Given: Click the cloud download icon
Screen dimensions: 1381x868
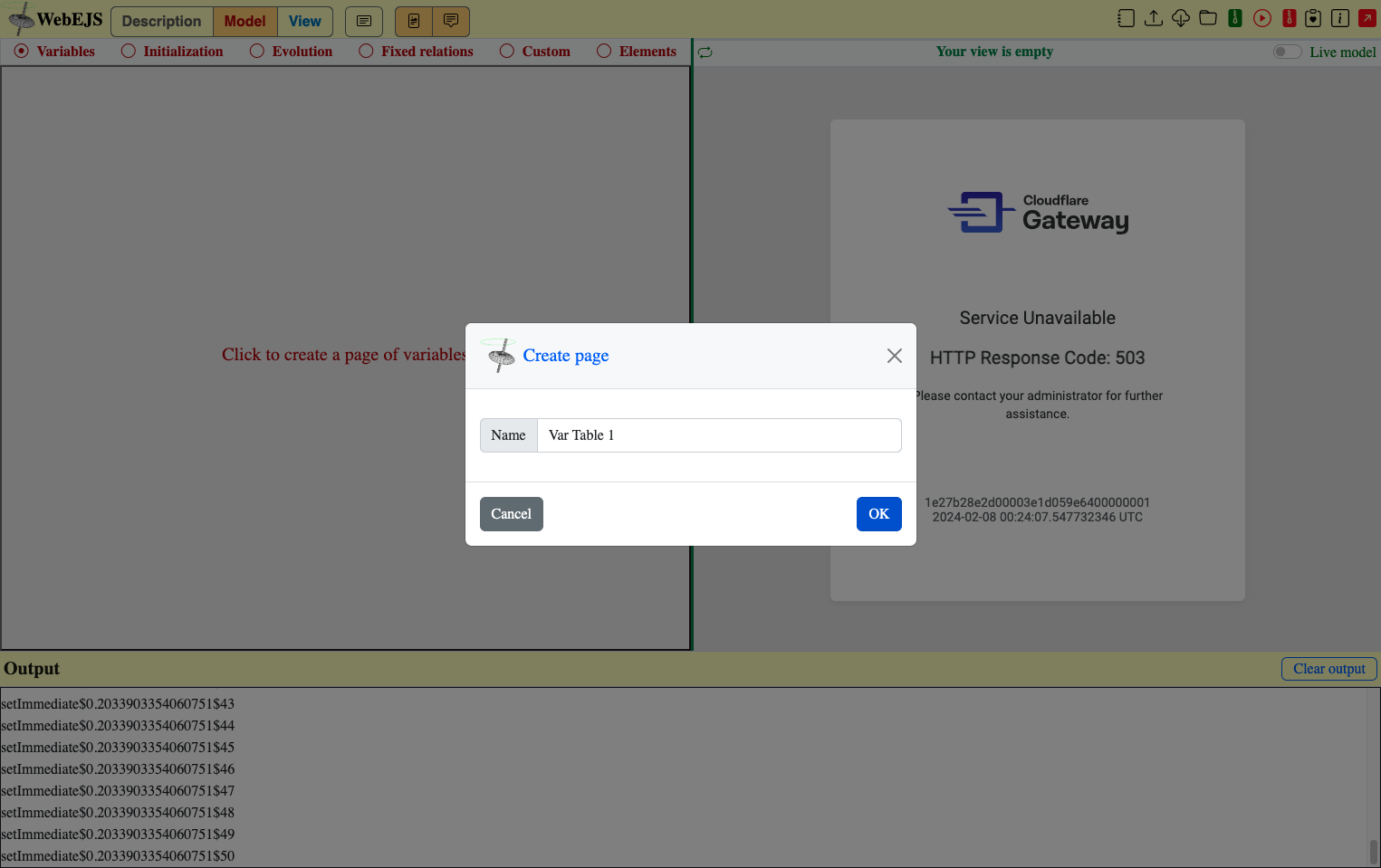Looking at the screenshot, I should coord(1181,18).
